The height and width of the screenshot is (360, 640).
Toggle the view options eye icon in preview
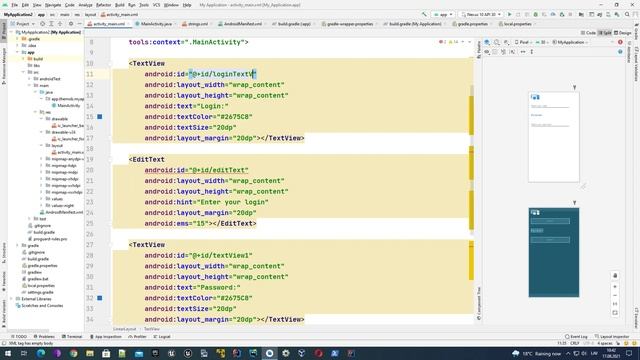(x=487, y=52)
